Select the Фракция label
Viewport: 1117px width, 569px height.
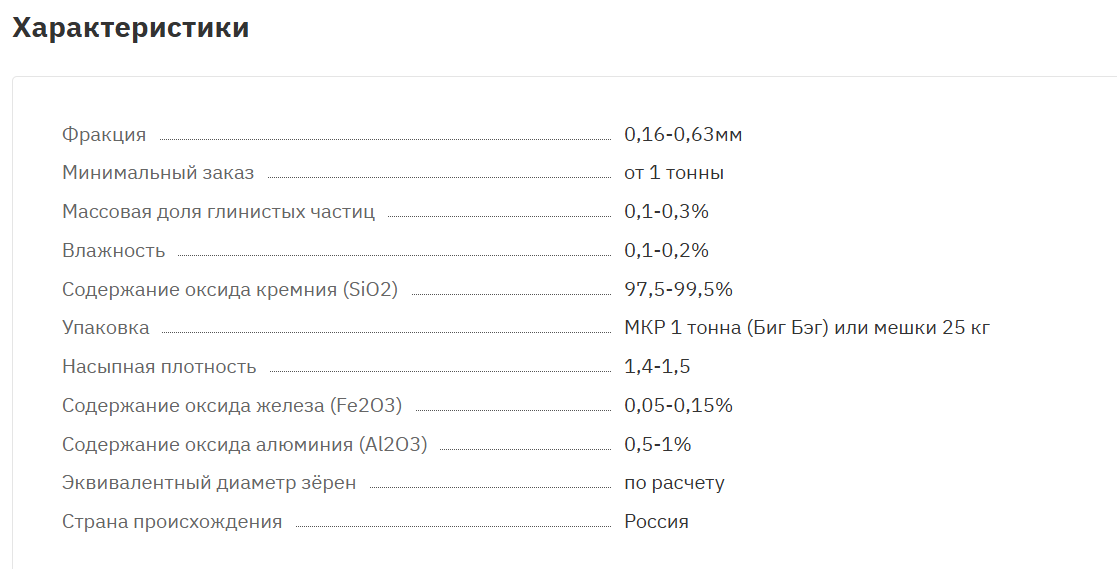pos(104,135)
